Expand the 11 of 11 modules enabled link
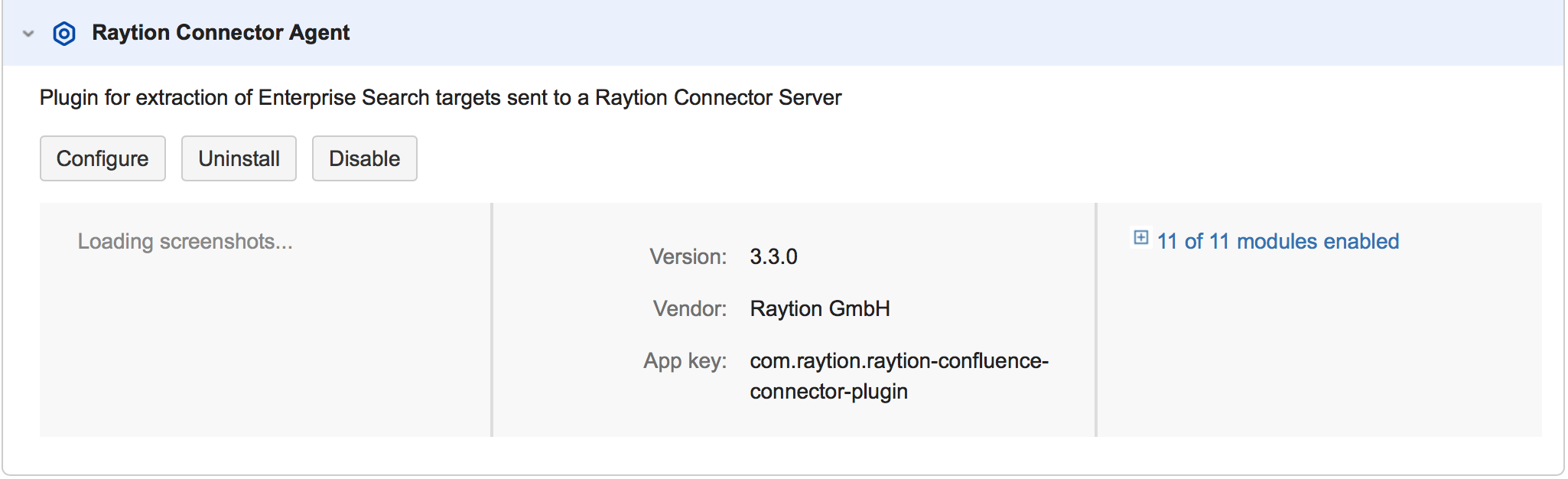Screen dimensions: 1568x479 [x=1277, y=242]
